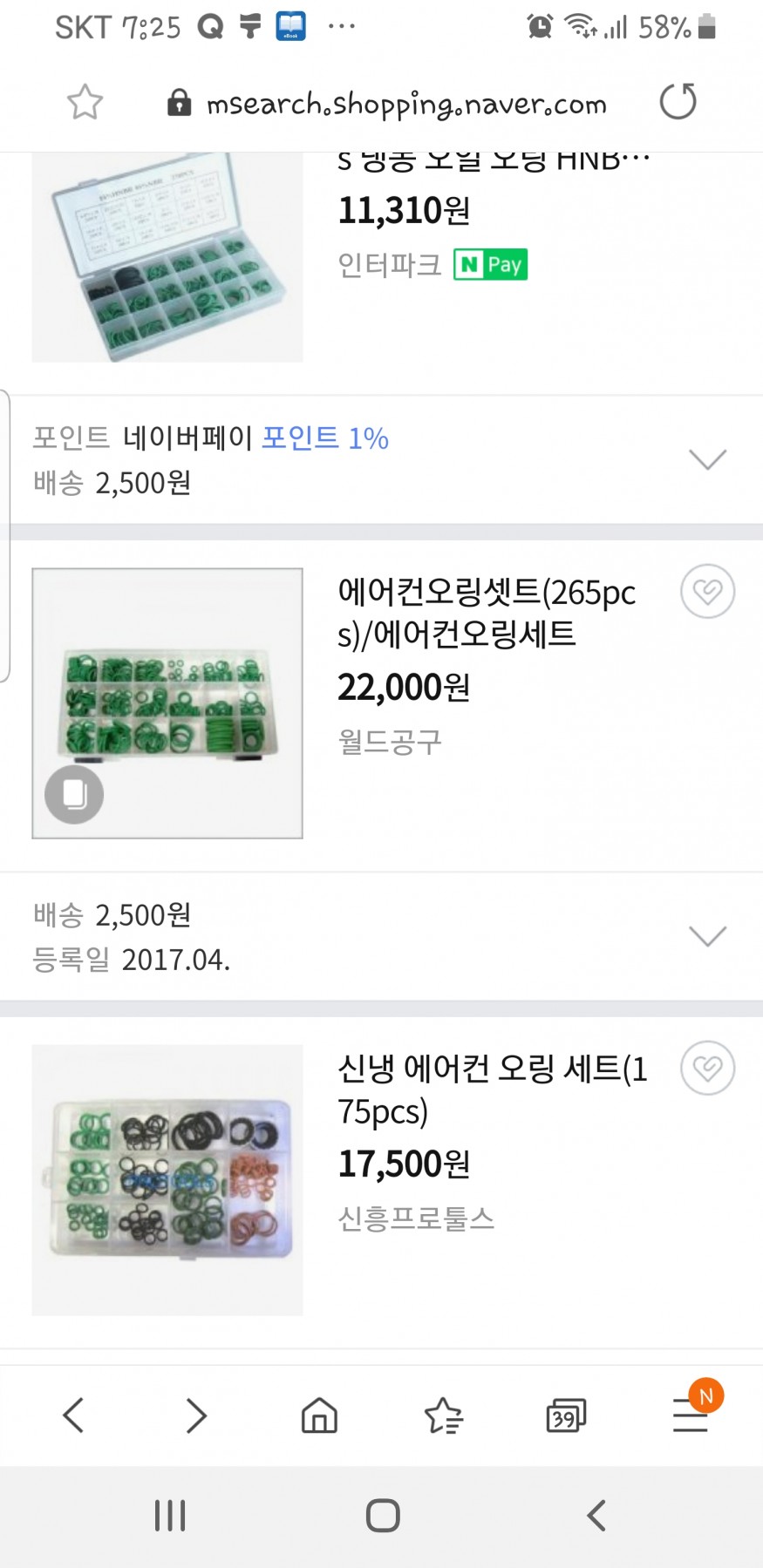The width and height of the screenshot is (763, 1568).
Task: Open the tab switcher showing 39 tabs
Action: point(566,1415)
